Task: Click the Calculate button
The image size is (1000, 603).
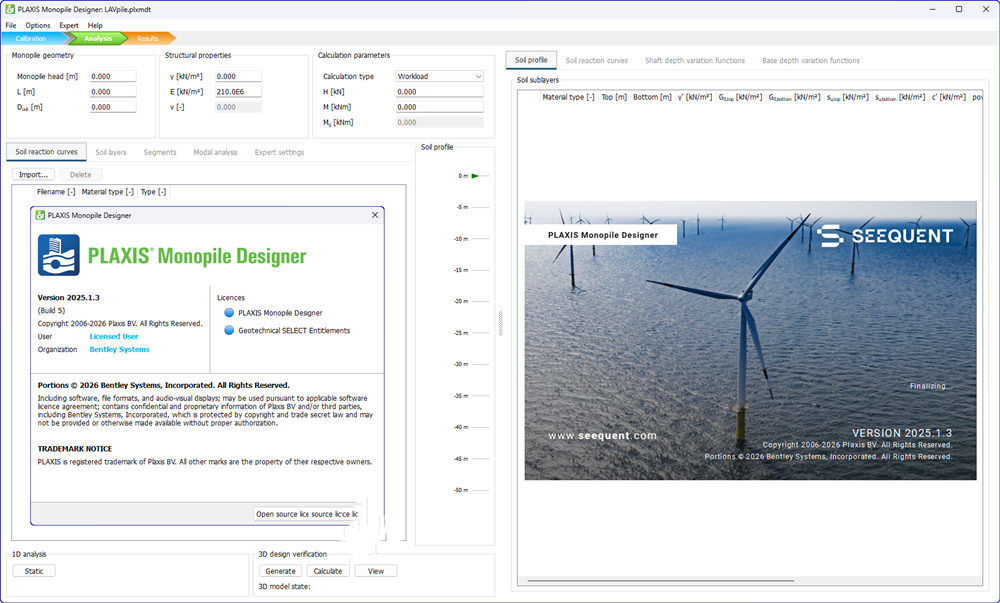Action: [328, 571]
